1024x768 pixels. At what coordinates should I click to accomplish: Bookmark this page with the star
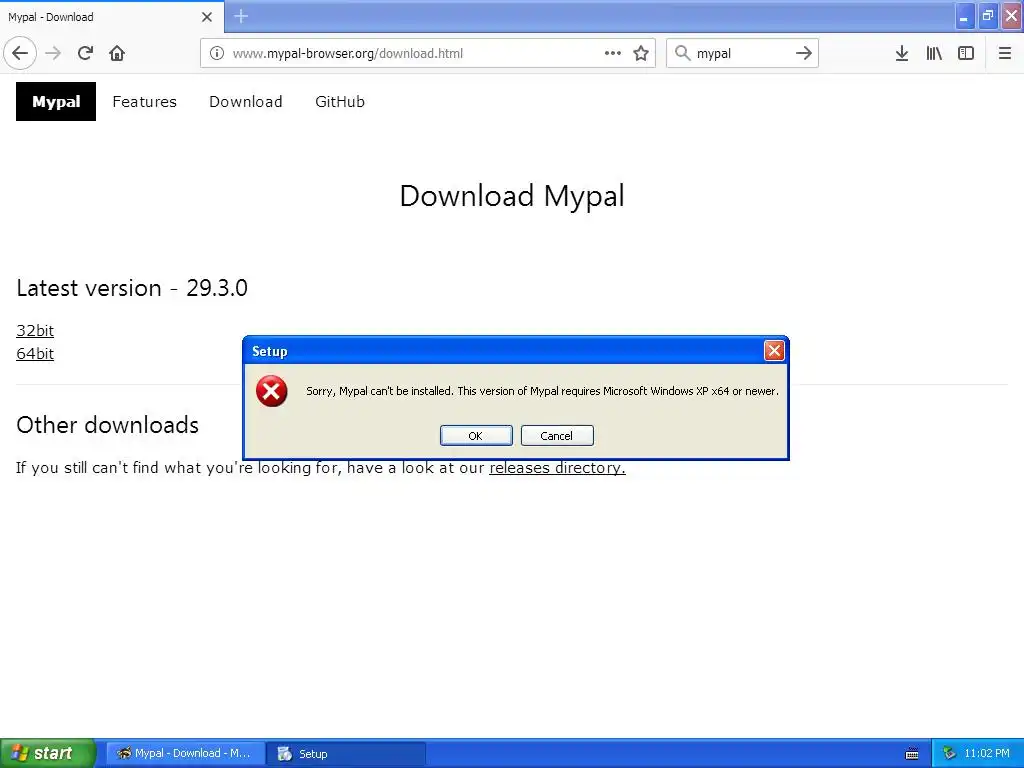641,53
